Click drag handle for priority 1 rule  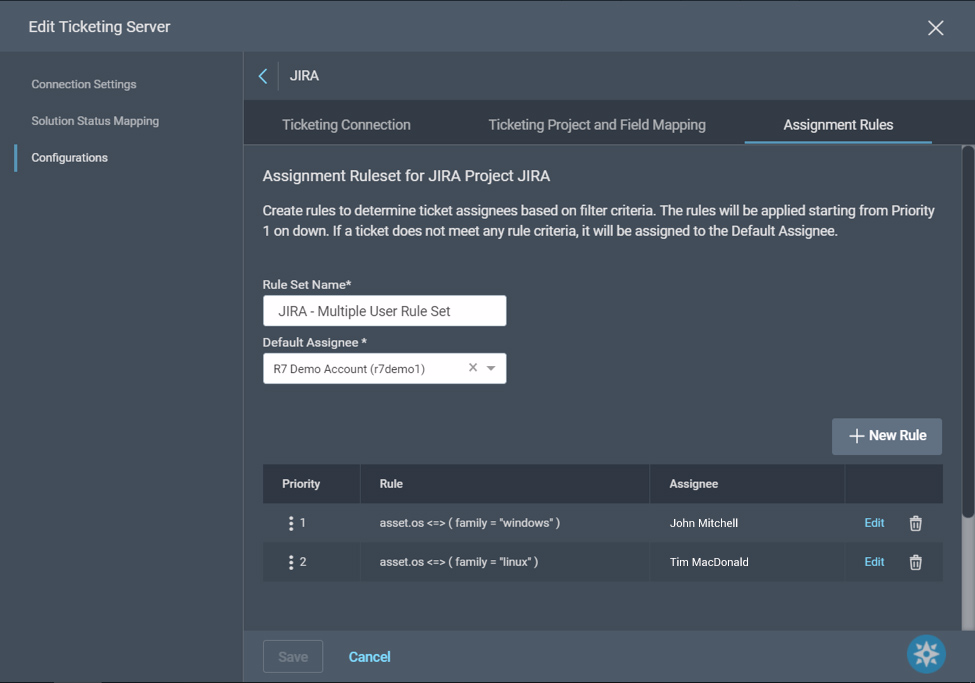coord(291,523)
